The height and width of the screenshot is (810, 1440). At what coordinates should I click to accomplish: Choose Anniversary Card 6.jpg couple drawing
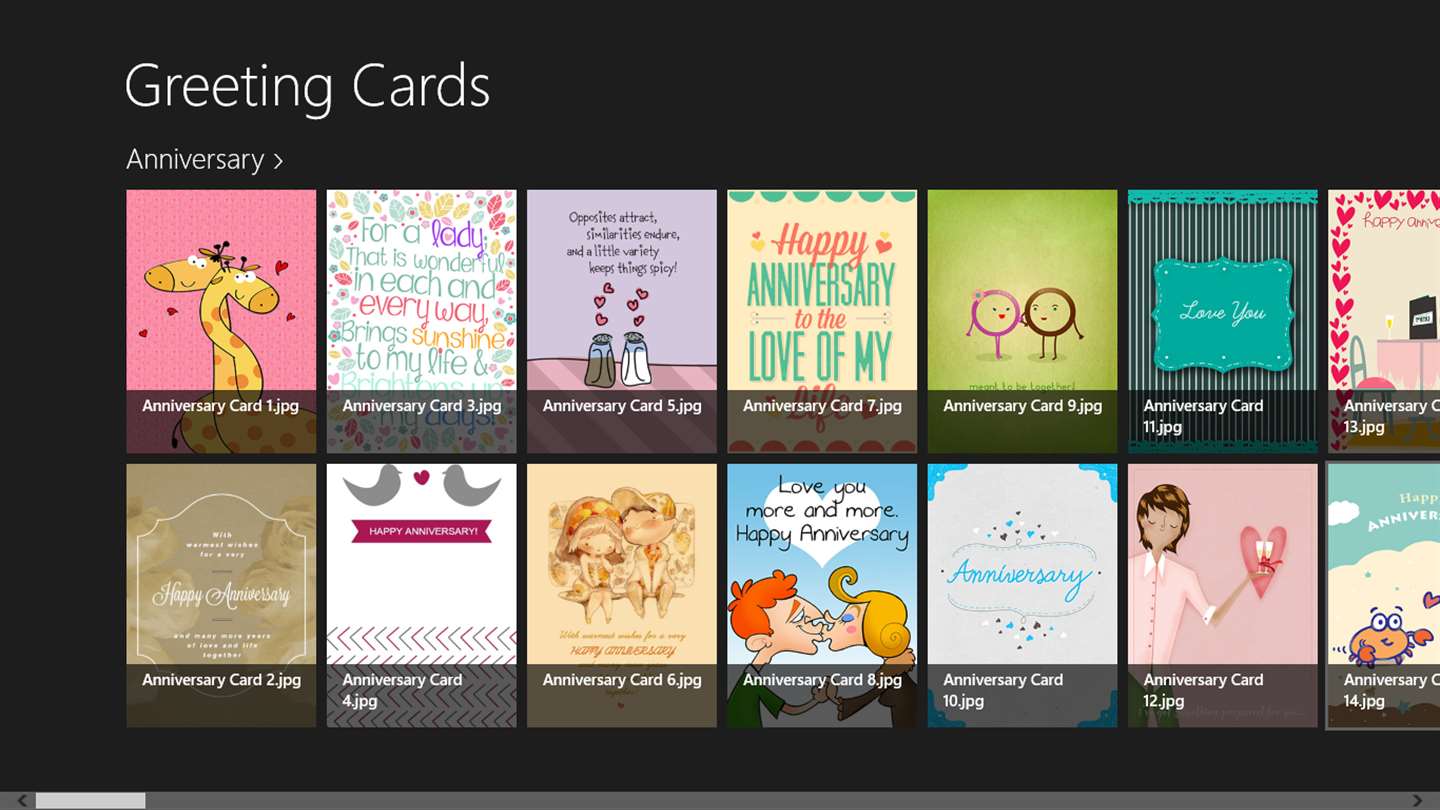point(622,595)
